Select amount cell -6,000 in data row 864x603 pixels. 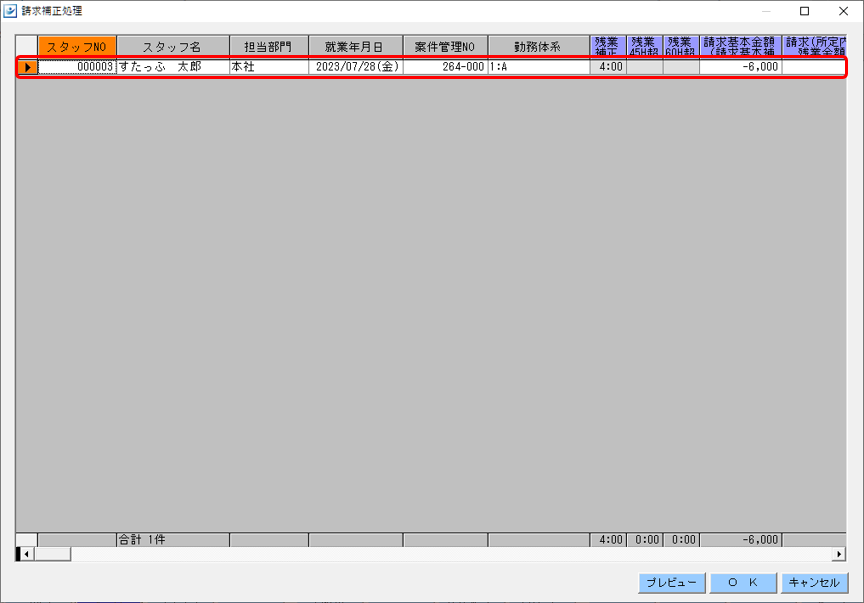741,67
